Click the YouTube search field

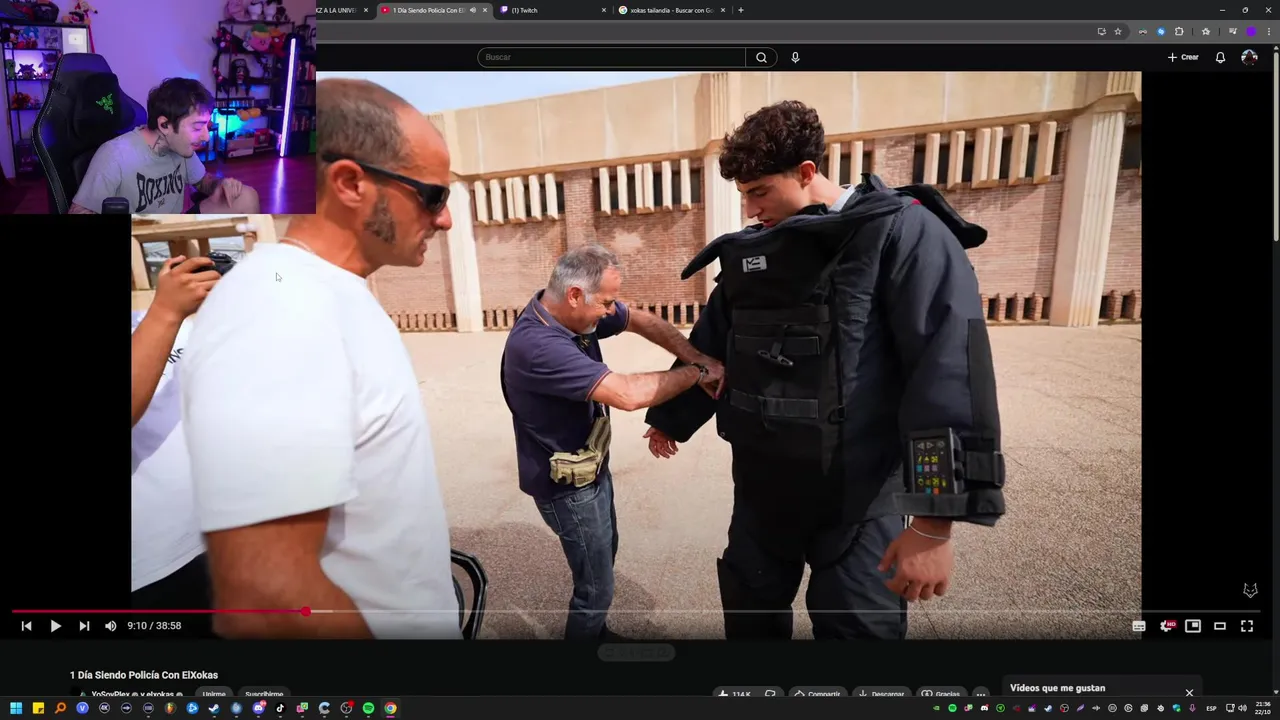point(611,57)
